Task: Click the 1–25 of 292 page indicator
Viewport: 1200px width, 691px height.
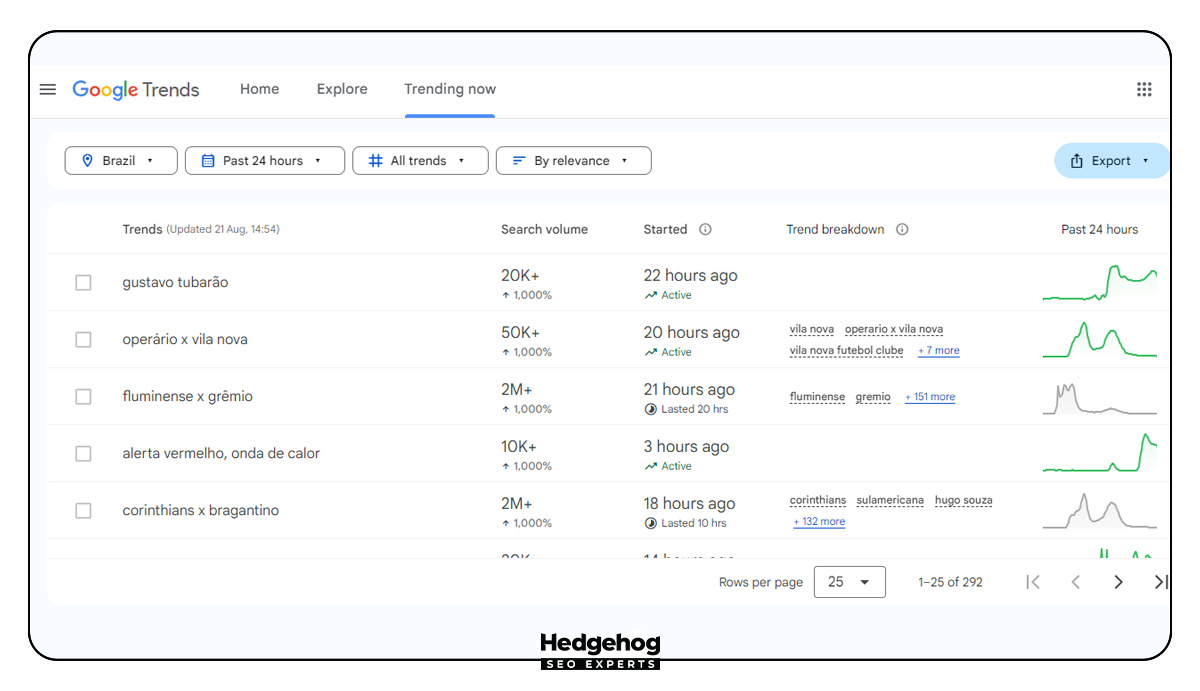Action: [950, 582]
